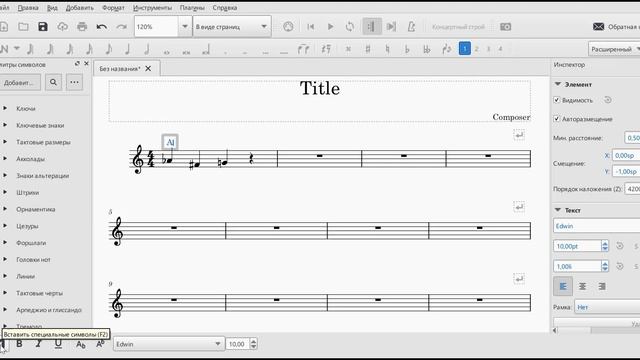Save the score with the floppy icon
The height and width of the screenshot is (360, 640).
click(43, 27)
